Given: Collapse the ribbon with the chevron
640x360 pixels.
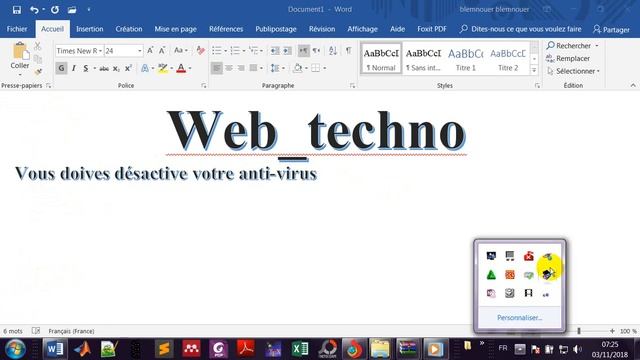Looking at the screenshot, I should (x=633, y=85).
